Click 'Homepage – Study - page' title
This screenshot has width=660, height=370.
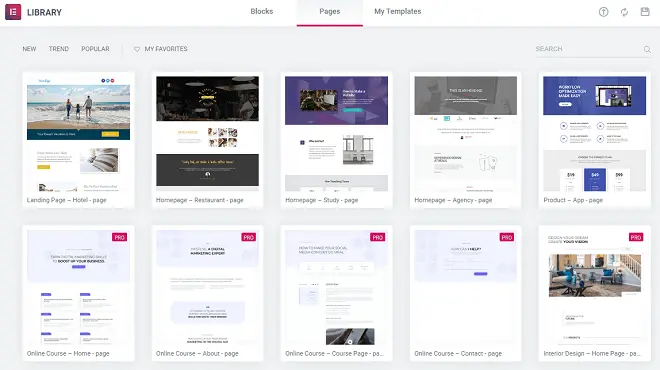(x=322, y=200)
